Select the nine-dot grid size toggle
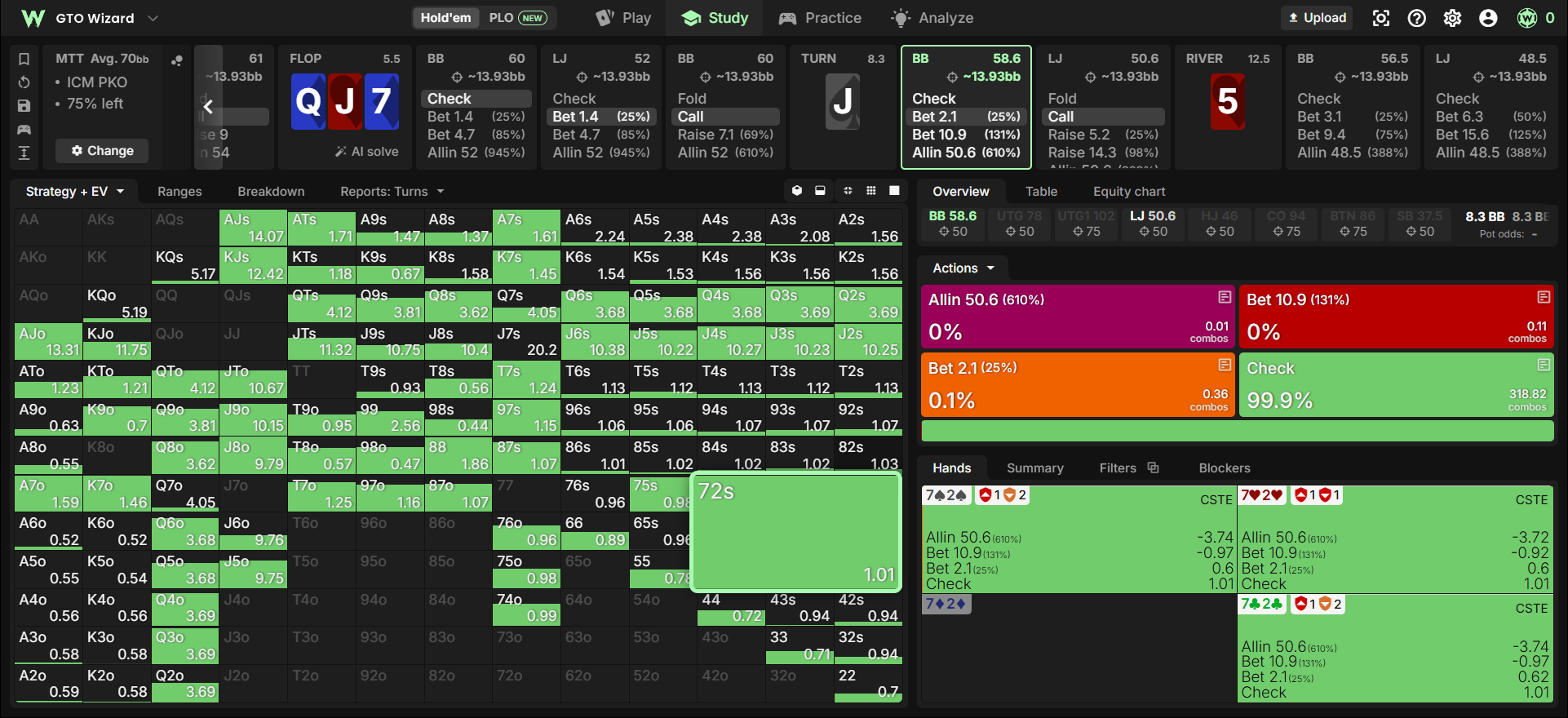Viewport: 1568px width, 718px height. (871, 191)
